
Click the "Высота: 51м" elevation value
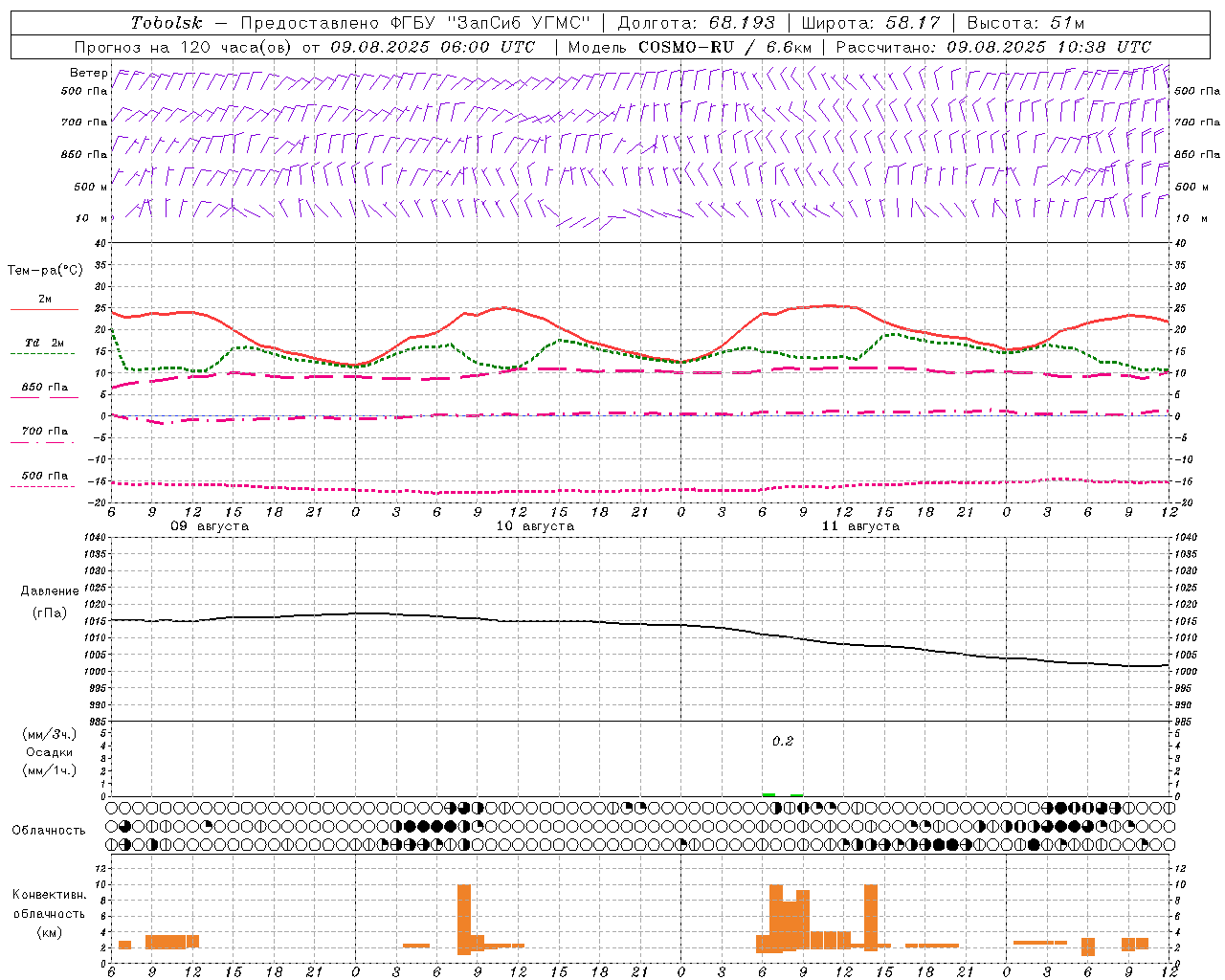coord(1026,23)
